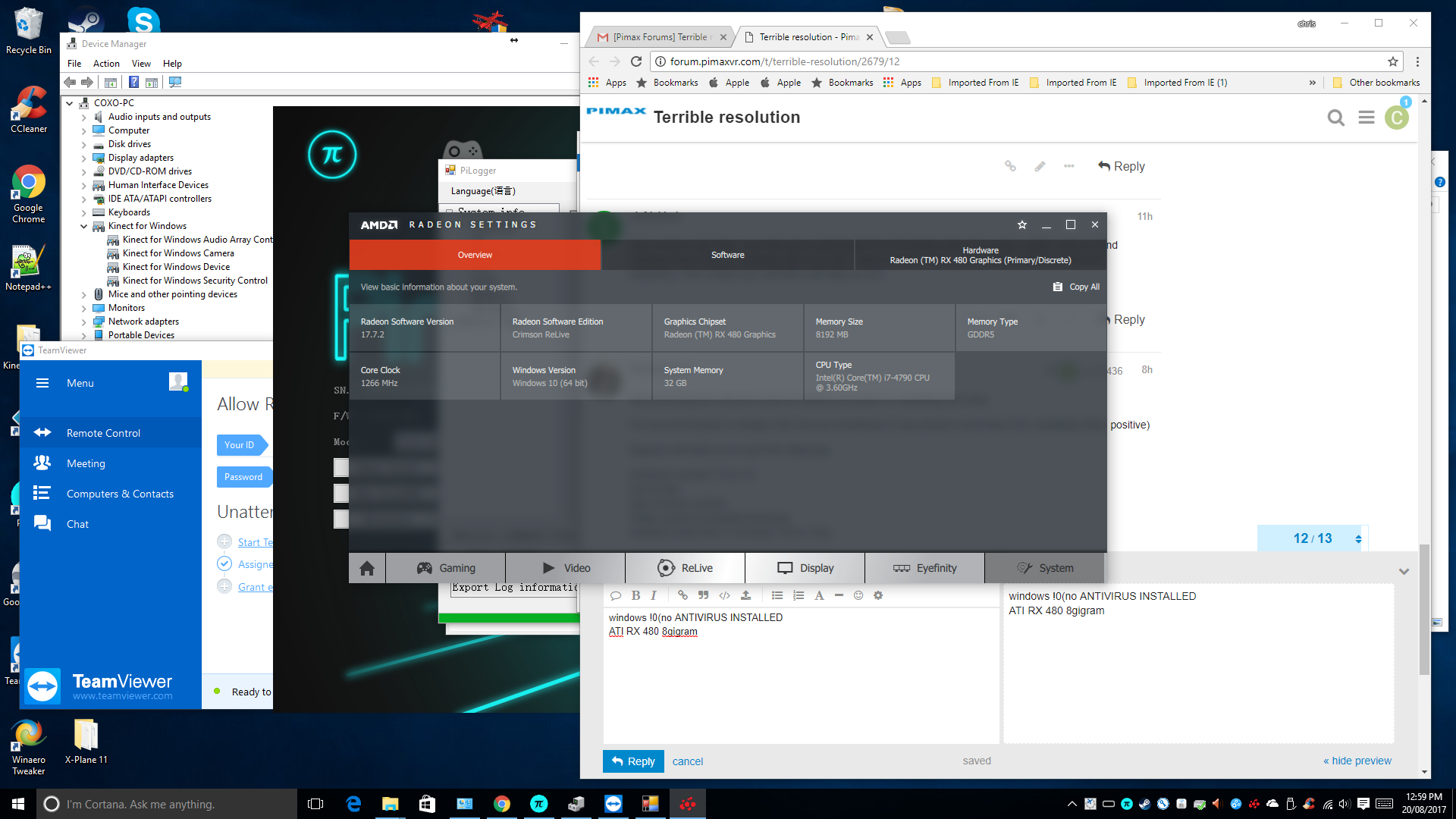Click upload icon in forum editor
Image resolution: width=1456 pixels, height=819 pixels.
745,595
